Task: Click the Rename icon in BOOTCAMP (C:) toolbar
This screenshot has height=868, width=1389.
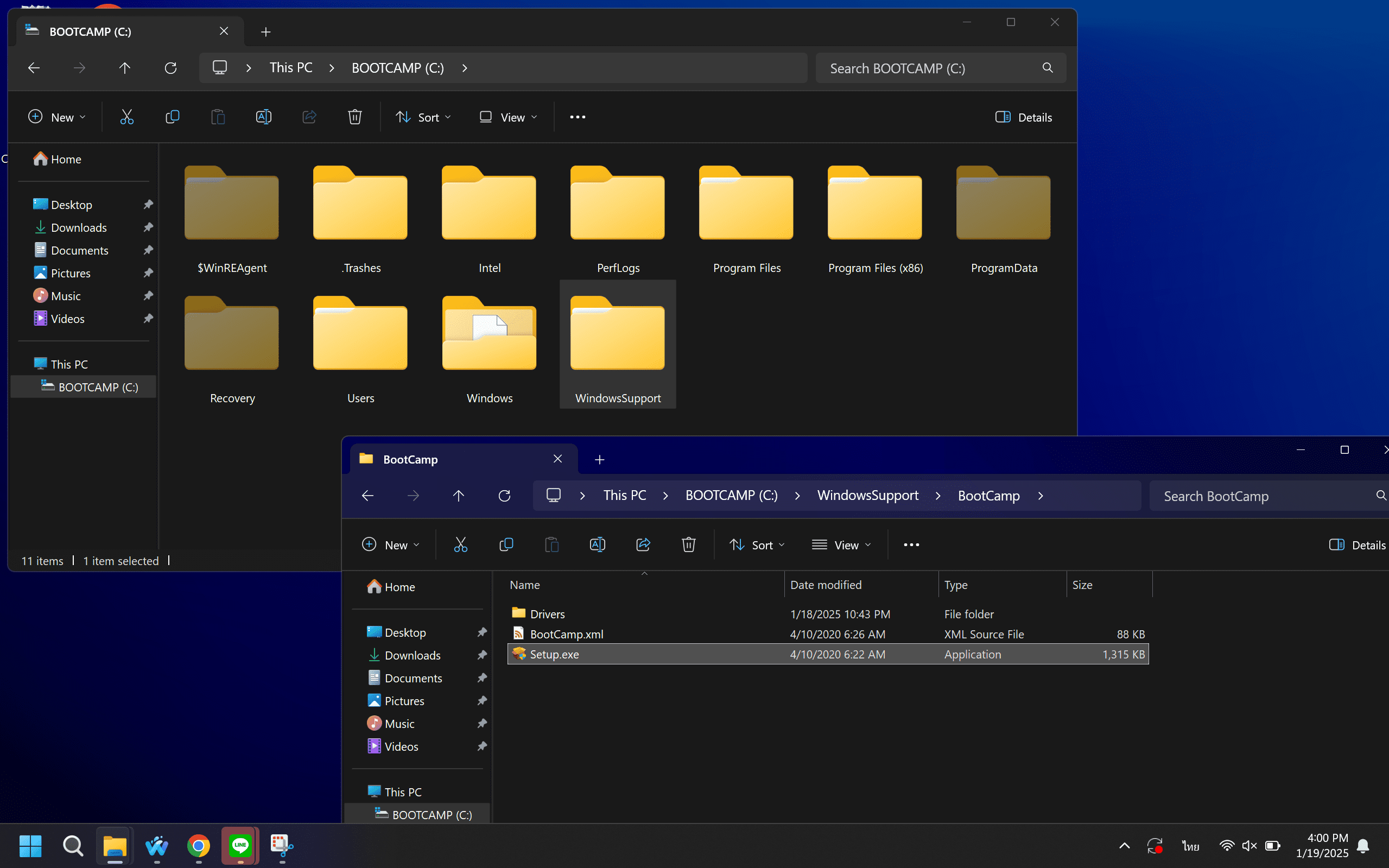Action: (263, 117)
